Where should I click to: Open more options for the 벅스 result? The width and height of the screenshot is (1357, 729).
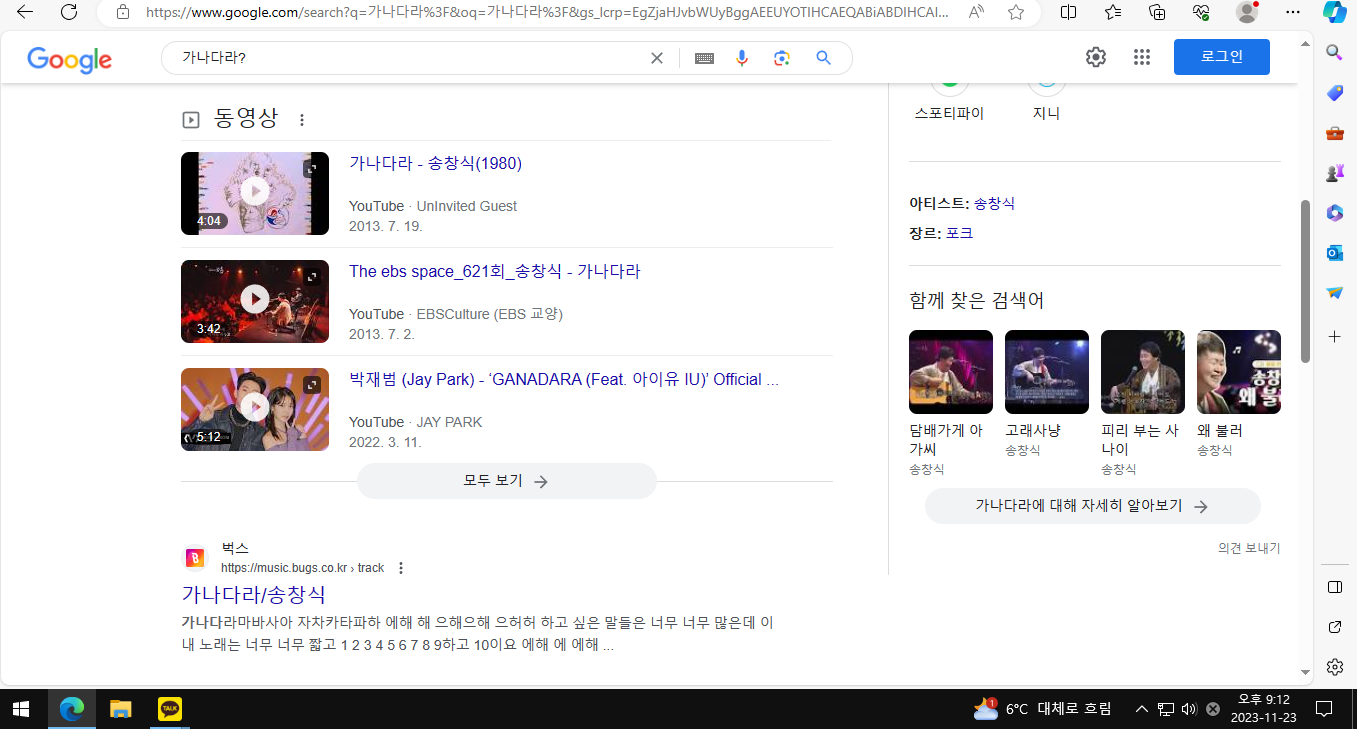[401, 568]
